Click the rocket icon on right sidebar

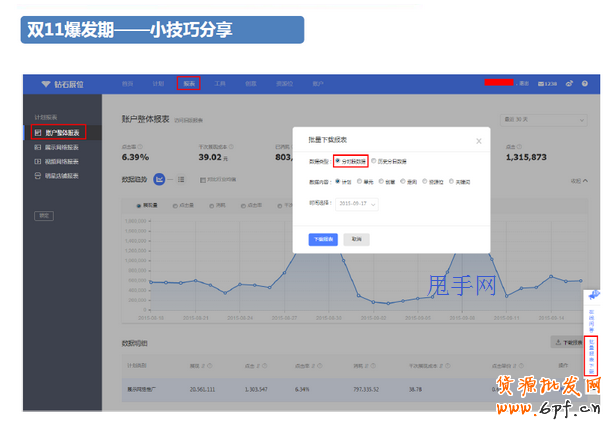pos(593,296)
